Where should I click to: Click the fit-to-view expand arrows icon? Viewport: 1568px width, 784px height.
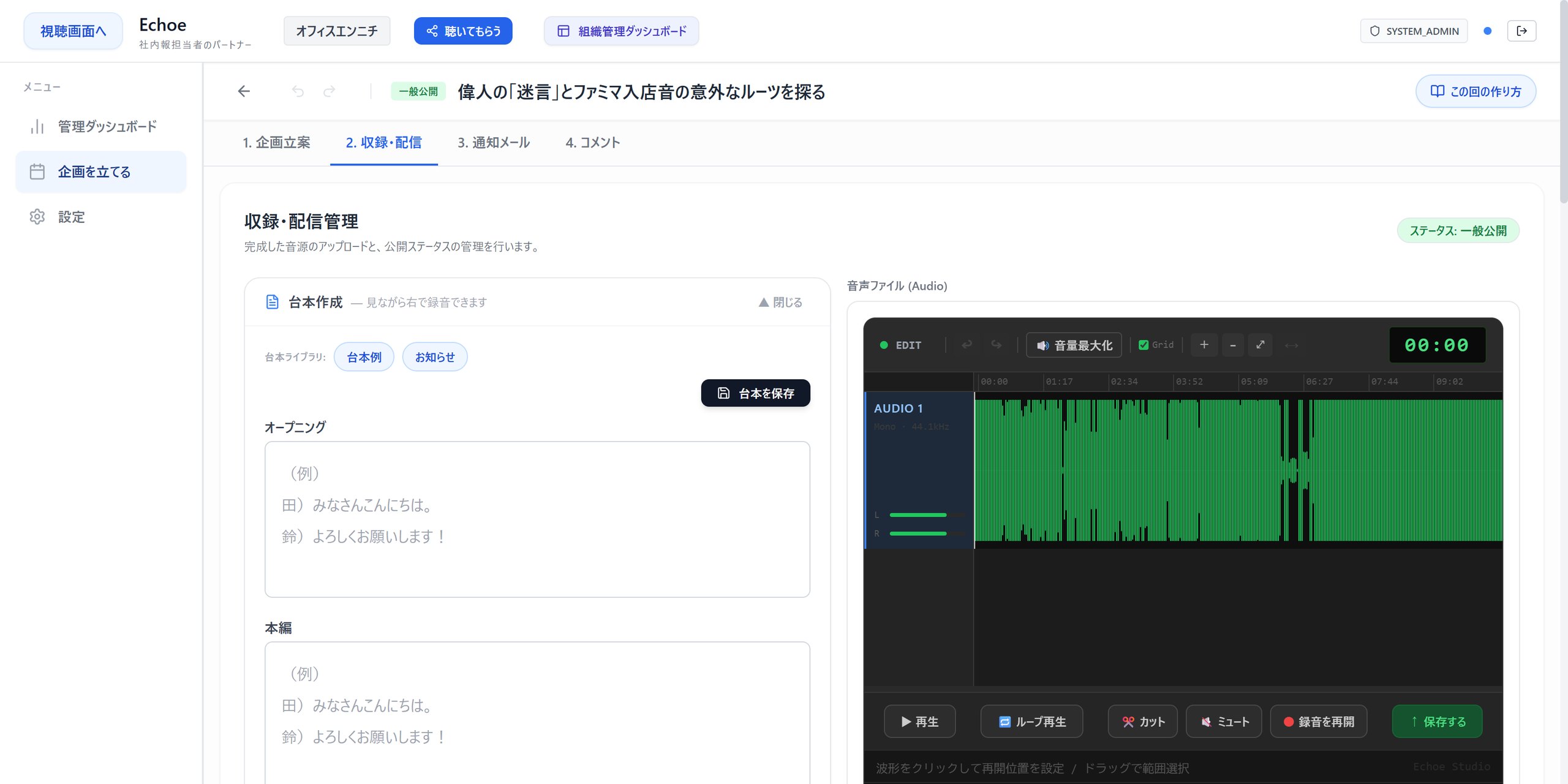point(1261,345)
